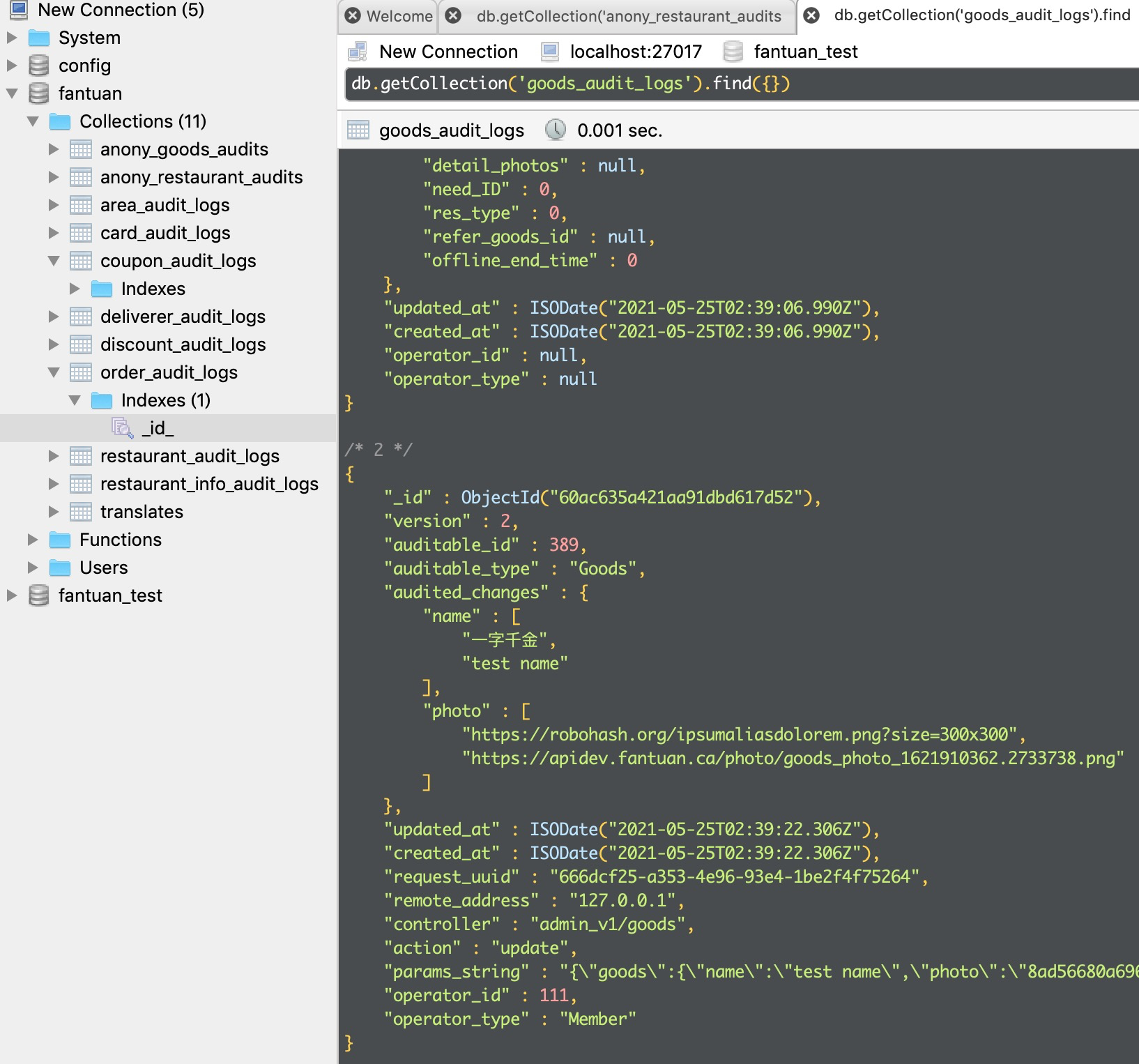This screenshot has height=1064, width=1139.
Task: Click the localhost:27017 monitor icon
Action: (x=550, y=52)
